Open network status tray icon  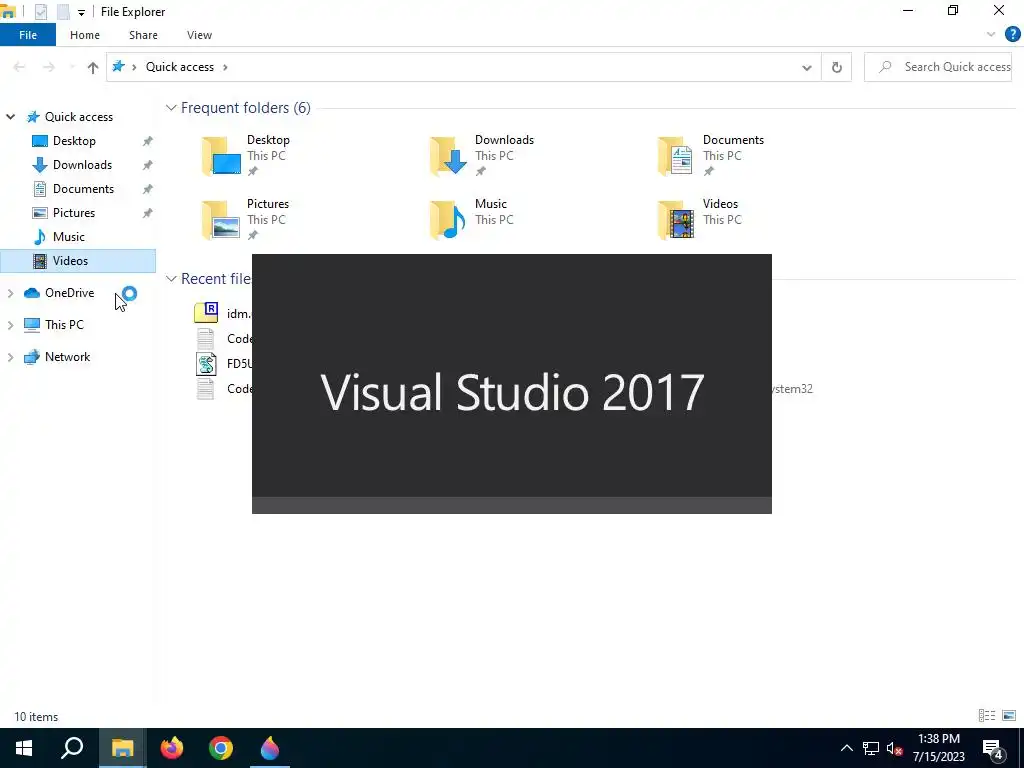click(871, 748)
